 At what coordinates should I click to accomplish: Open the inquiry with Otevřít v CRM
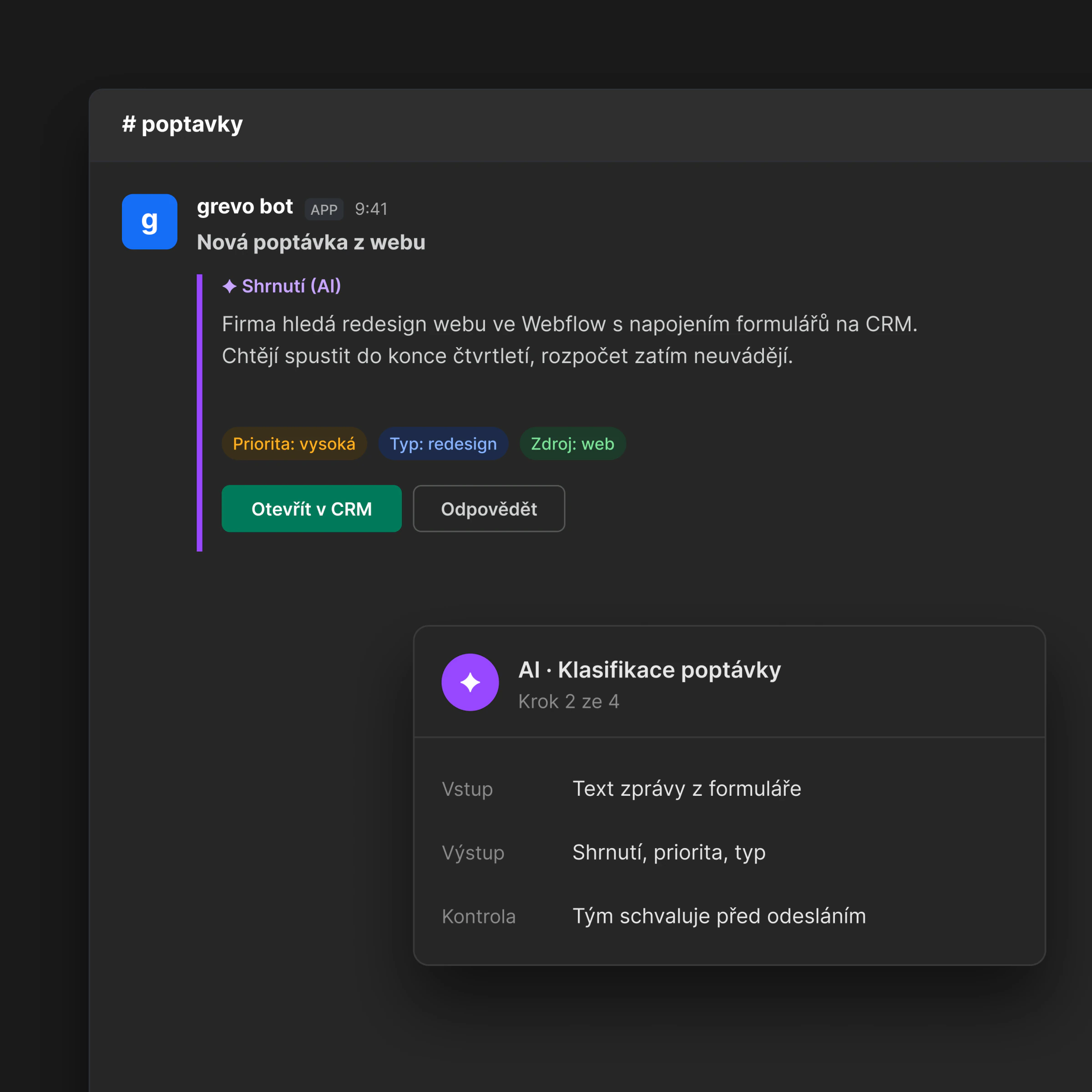tap(311, 509)
